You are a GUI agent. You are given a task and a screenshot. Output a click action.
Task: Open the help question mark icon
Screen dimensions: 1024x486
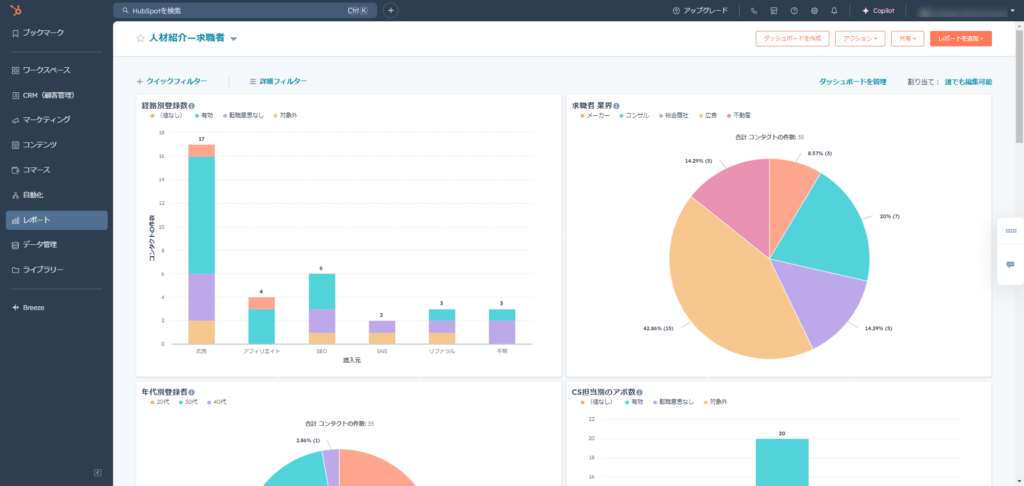pos(794,10)
